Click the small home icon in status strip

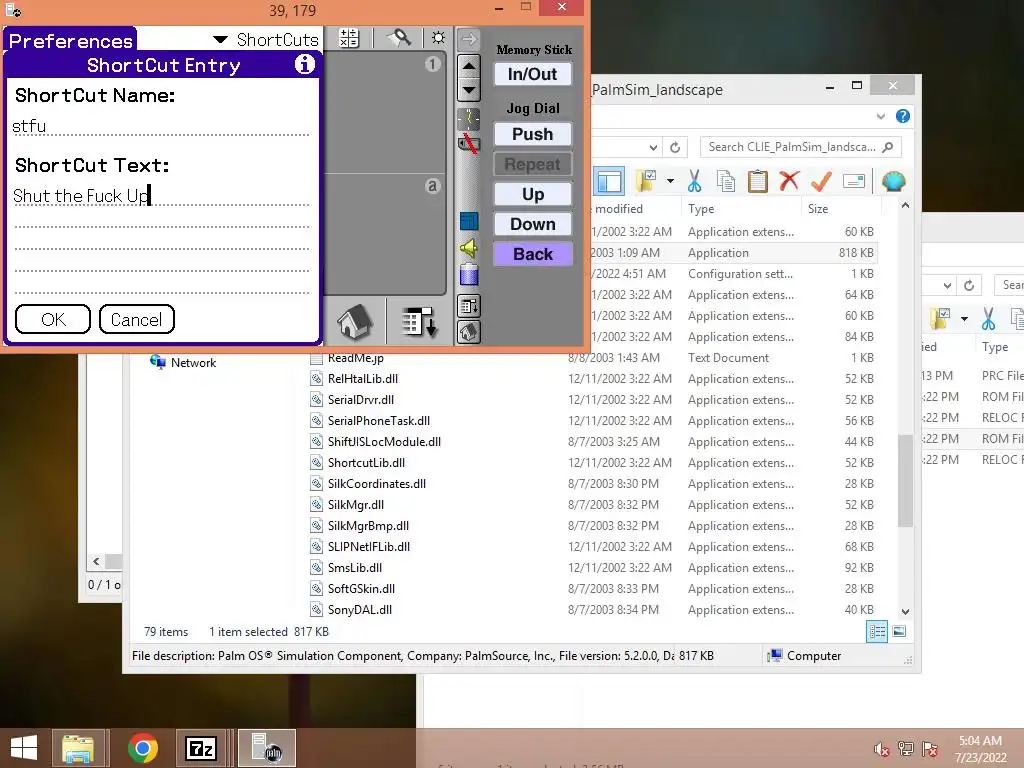469,332
